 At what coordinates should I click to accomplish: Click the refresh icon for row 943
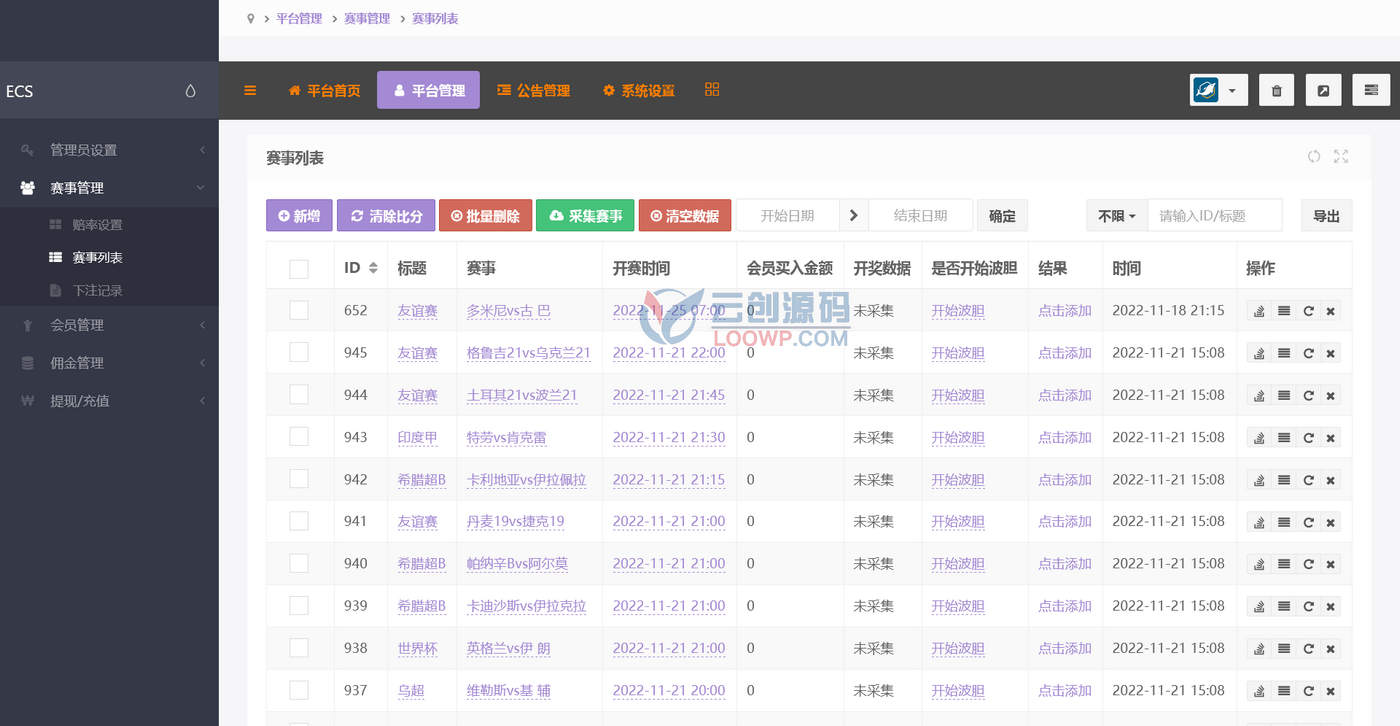[x=1307, y=437]
